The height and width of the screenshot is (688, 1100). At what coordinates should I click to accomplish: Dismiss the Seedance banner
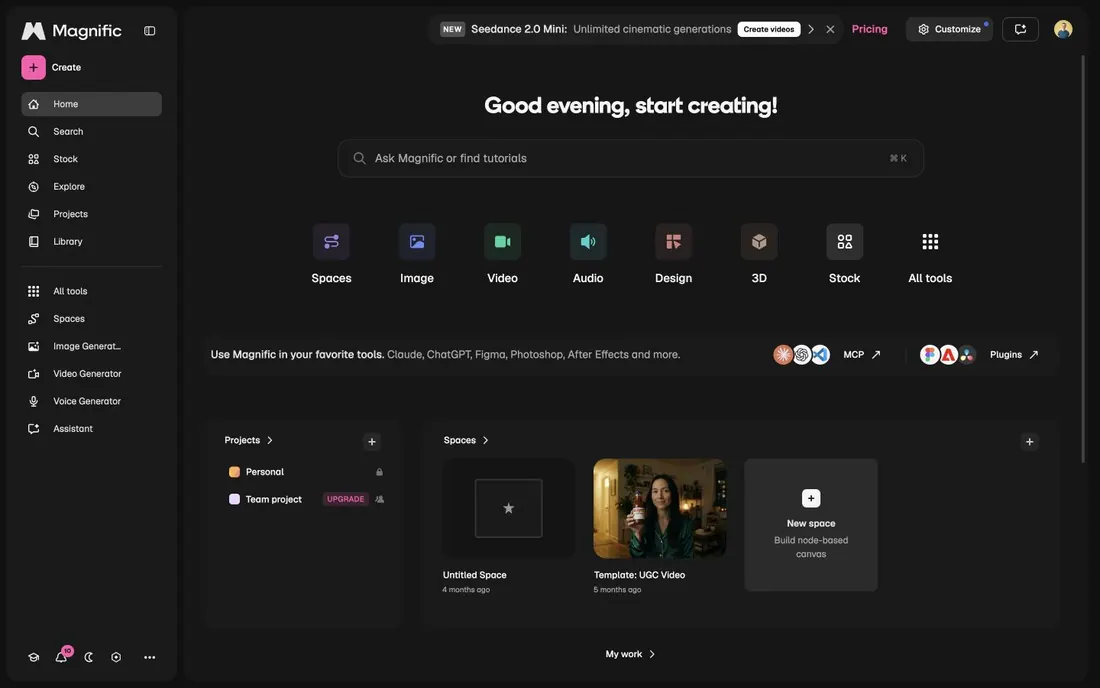coord(831,29)
